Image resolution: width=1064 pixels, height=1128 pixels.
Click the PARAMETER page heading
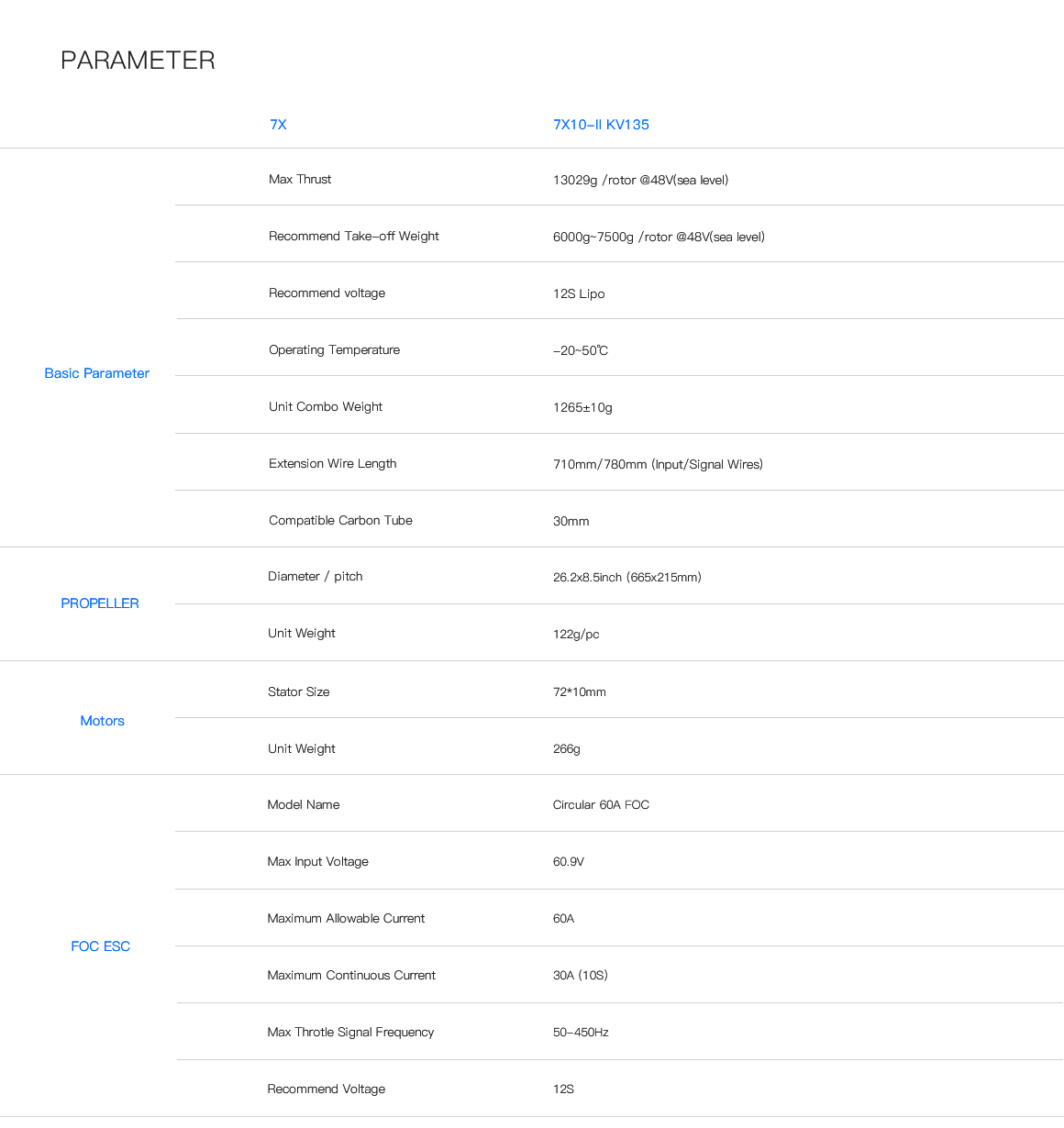(138, 61)
